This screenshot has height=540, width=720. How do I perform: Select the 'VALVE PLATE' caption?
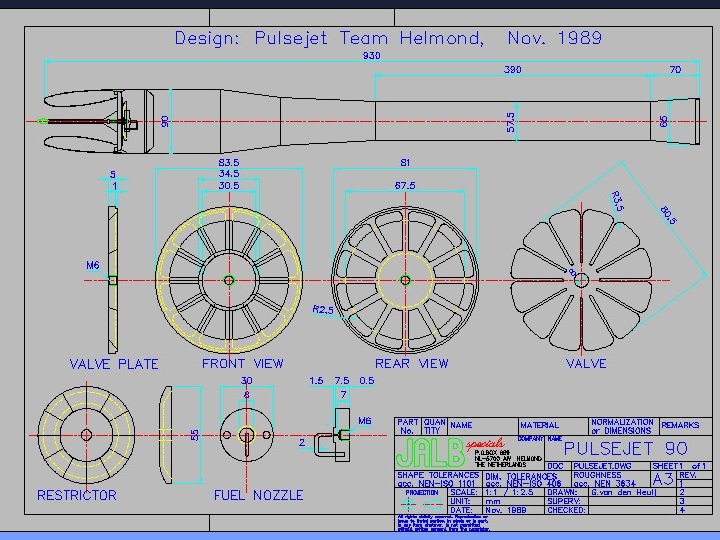114,364
